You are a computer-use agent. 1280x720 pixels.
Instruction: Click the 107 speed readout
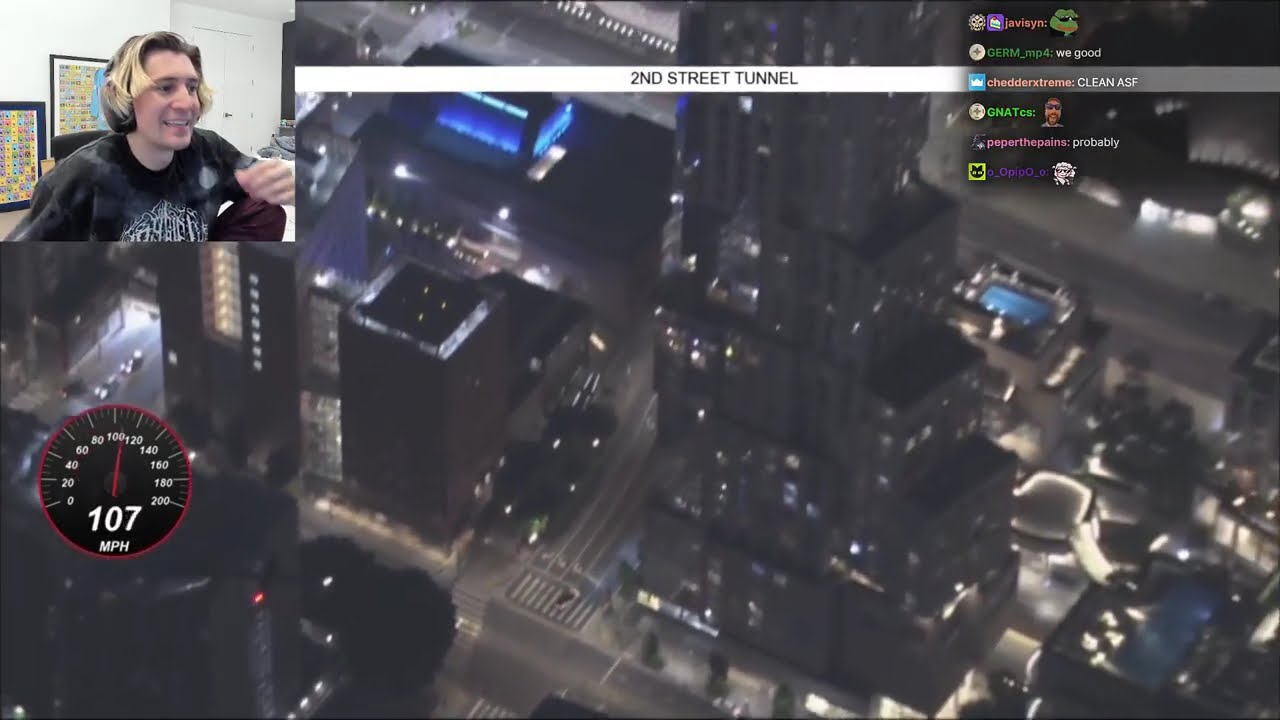[115, 519]
